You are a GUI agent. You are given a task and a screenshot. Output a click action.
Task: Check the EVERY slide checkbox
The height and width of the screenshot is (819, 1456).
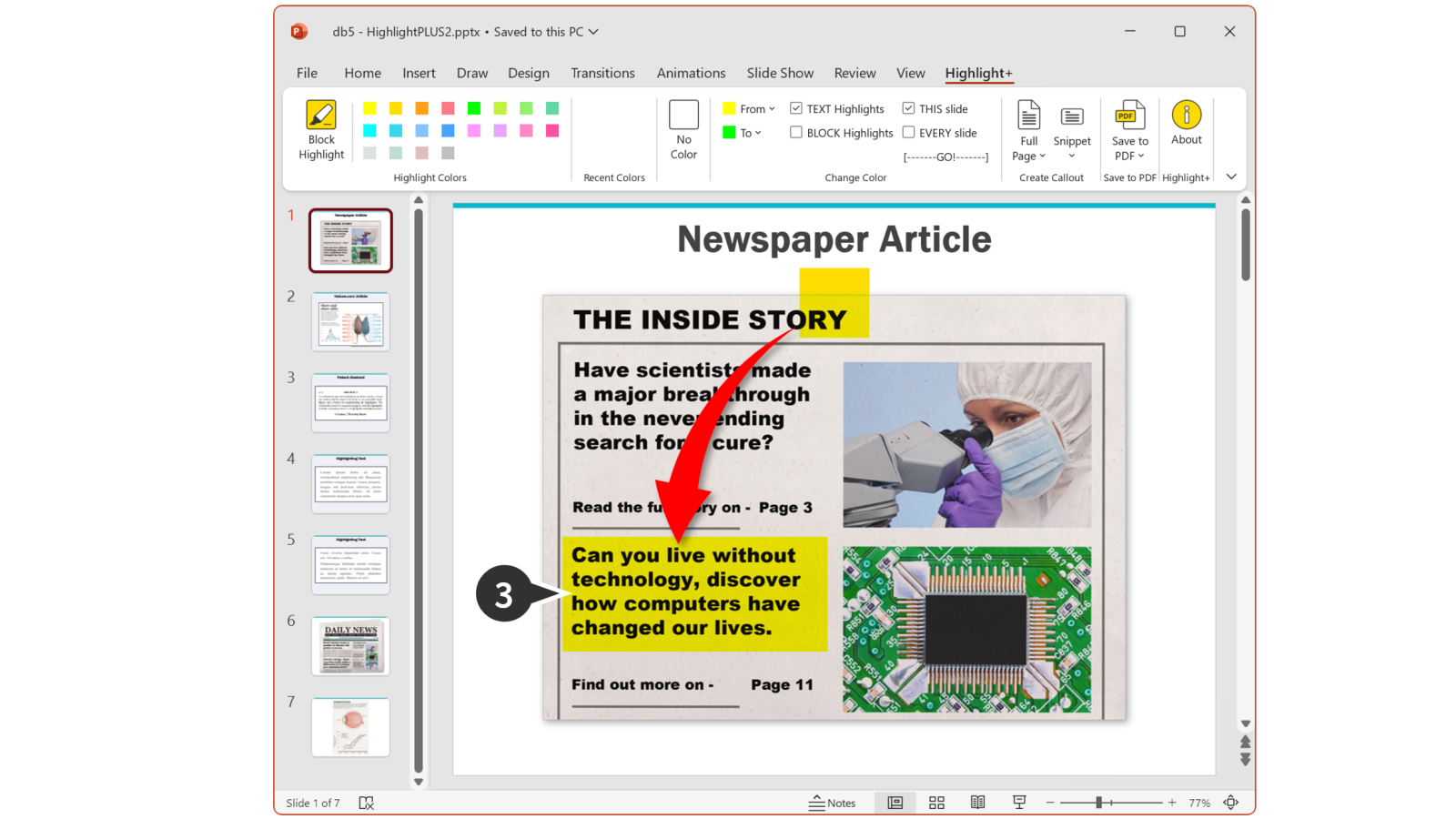(x=908, y=132)
